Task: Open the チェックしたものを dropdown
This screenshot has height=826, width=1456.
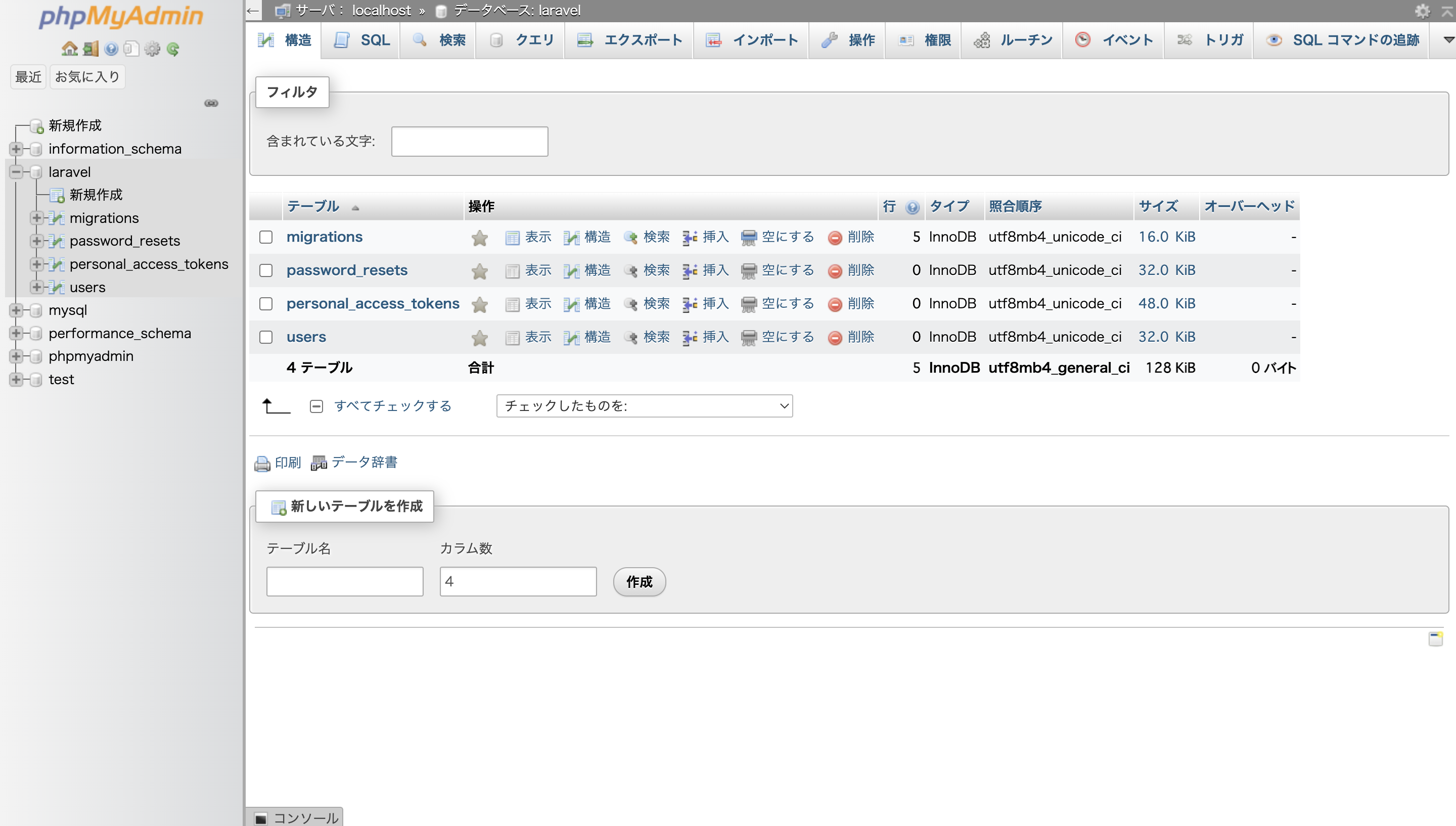Action: coord(645,405)
